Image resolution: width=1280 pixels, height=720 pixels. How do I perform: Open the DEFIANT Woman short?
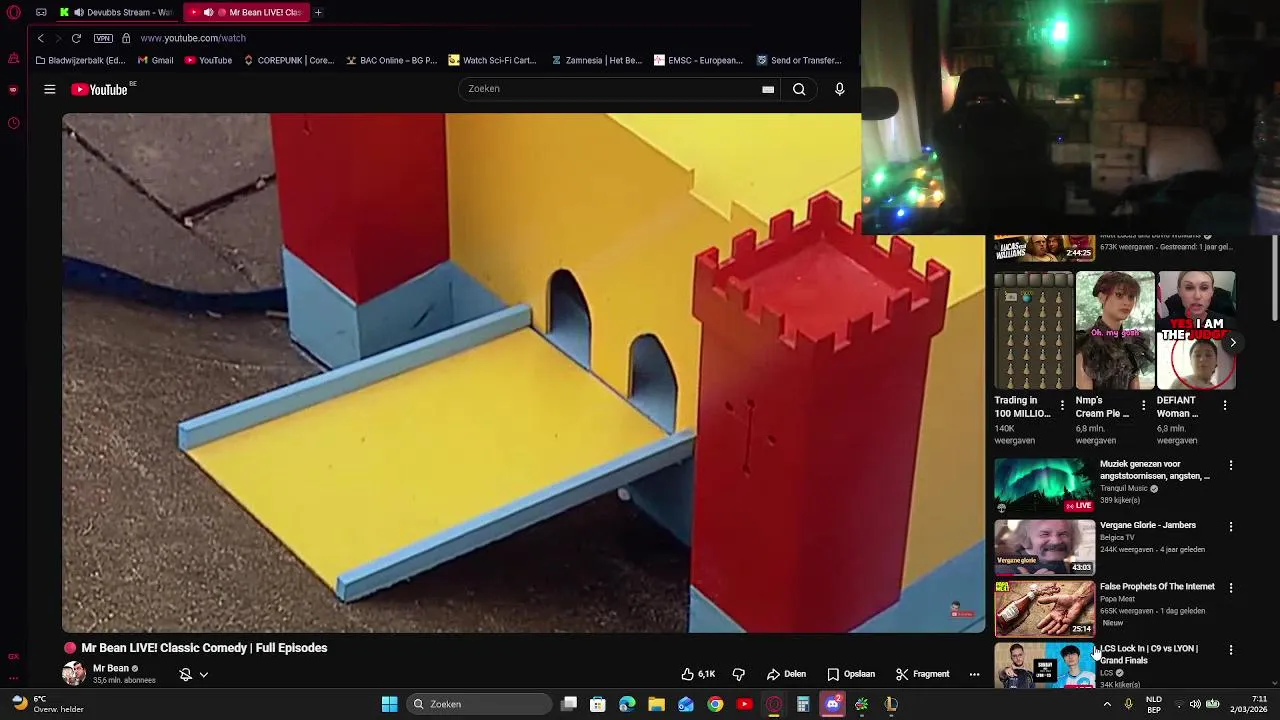(x=1196, y=330)
